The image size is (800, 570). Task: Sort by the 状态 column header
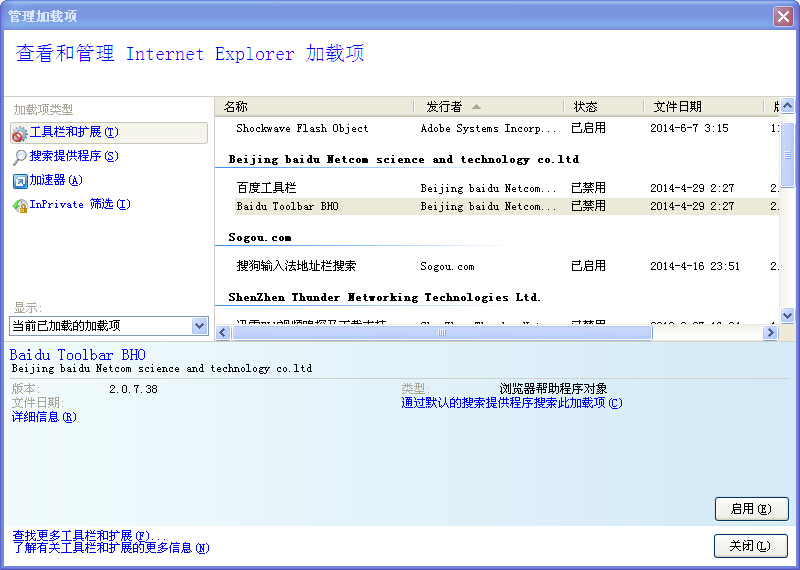pyautogui.click(x=603, y=107)
